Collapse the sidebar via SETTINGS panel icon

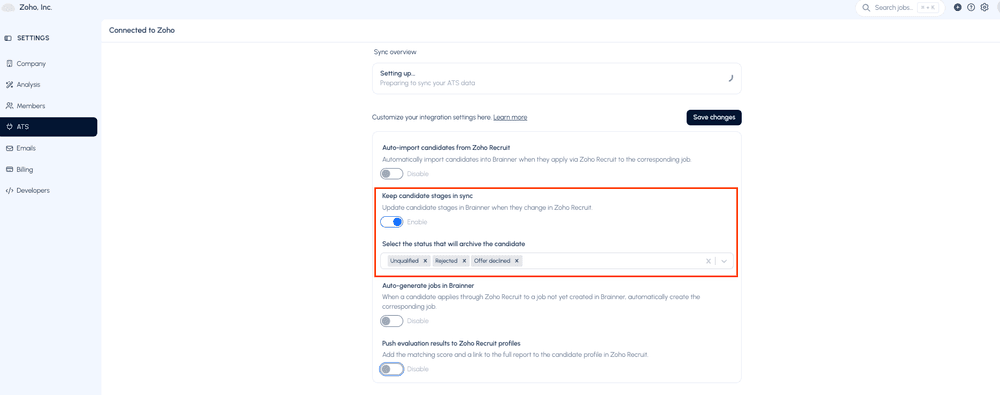click(x=8, y=38)
